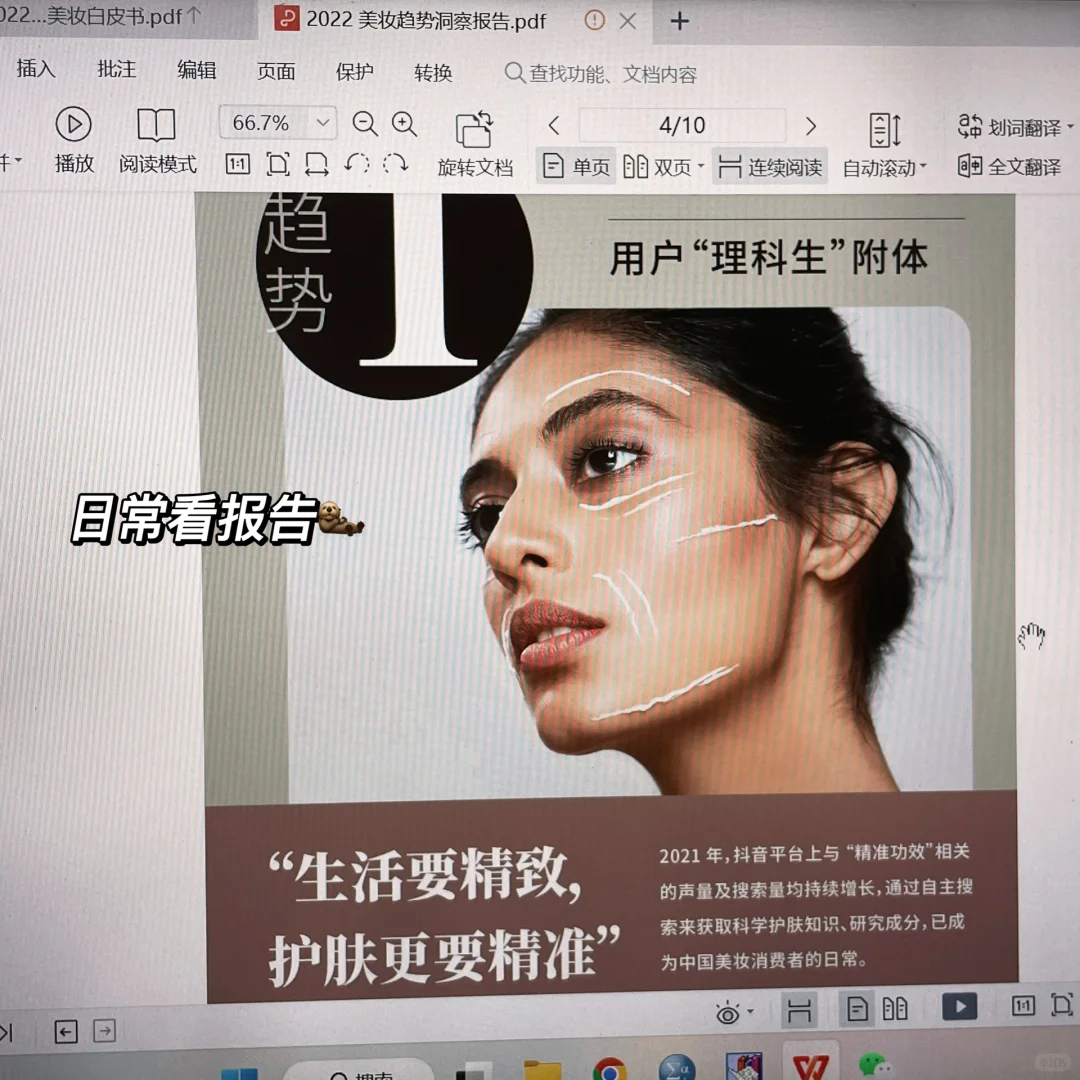Open Google Chrome from the taskbar
1080x1080 pixels.
pos(609,1070)
